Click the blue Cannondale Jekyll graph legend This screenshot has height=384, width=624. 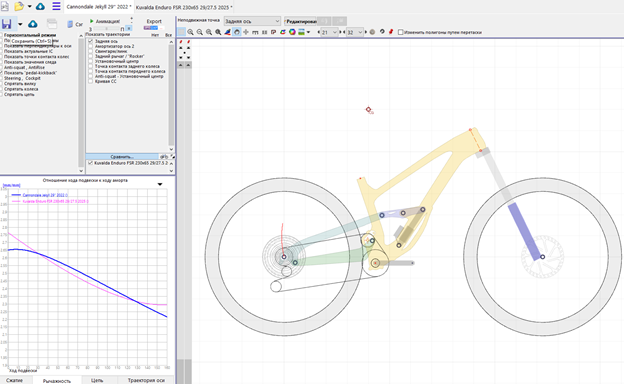tap(40, 195)
